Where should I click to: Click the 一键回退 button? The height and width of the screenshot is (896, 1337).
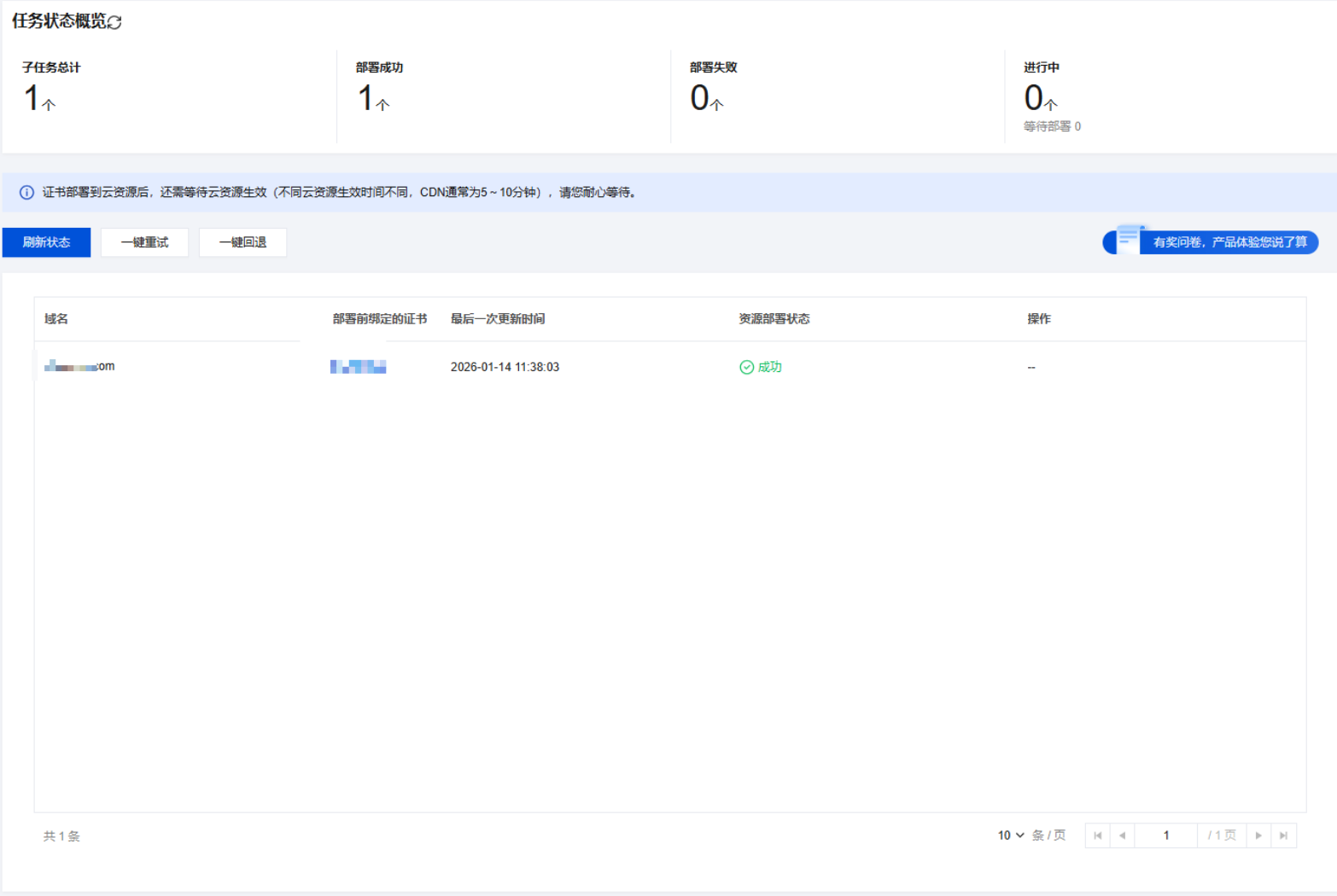(242, 242)
